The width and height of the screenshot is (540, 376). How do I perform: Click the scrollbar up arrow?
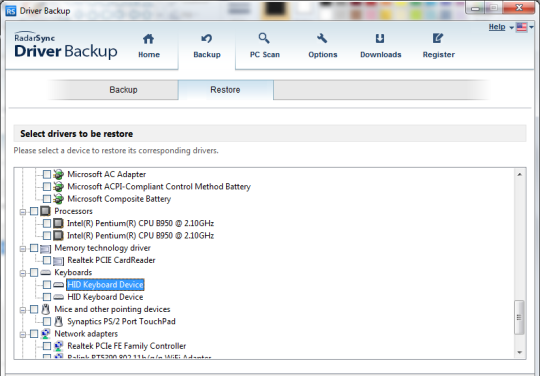point(519,175)
